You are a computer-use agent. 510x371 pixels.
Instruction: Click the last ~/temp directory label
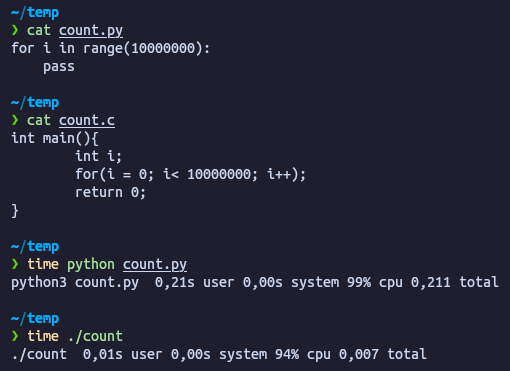coord(35,319)
